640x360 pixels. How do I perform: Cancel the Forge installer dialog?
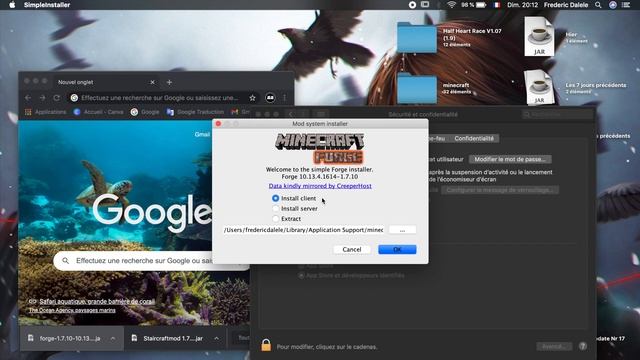coord(352,249)
